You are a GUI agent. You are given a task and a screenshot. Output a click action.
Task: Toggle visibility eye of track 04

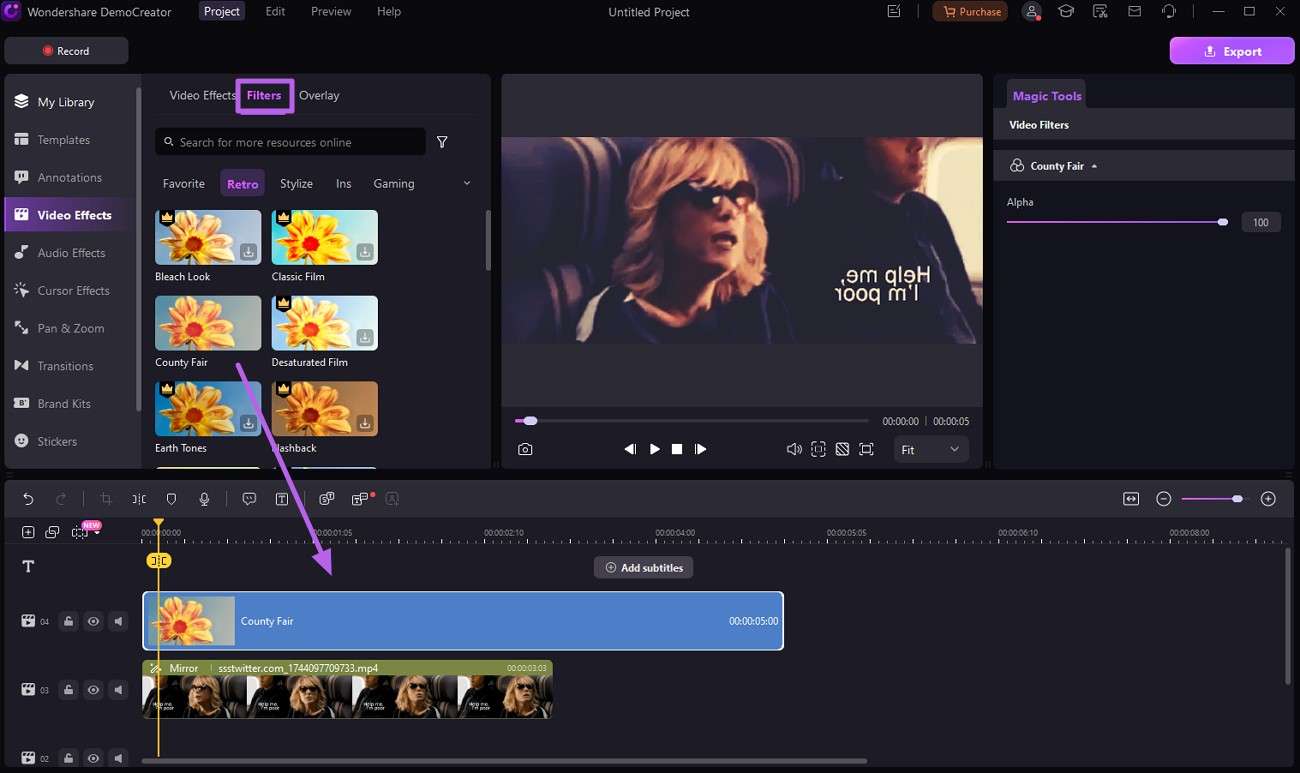[x=93, y=621]
